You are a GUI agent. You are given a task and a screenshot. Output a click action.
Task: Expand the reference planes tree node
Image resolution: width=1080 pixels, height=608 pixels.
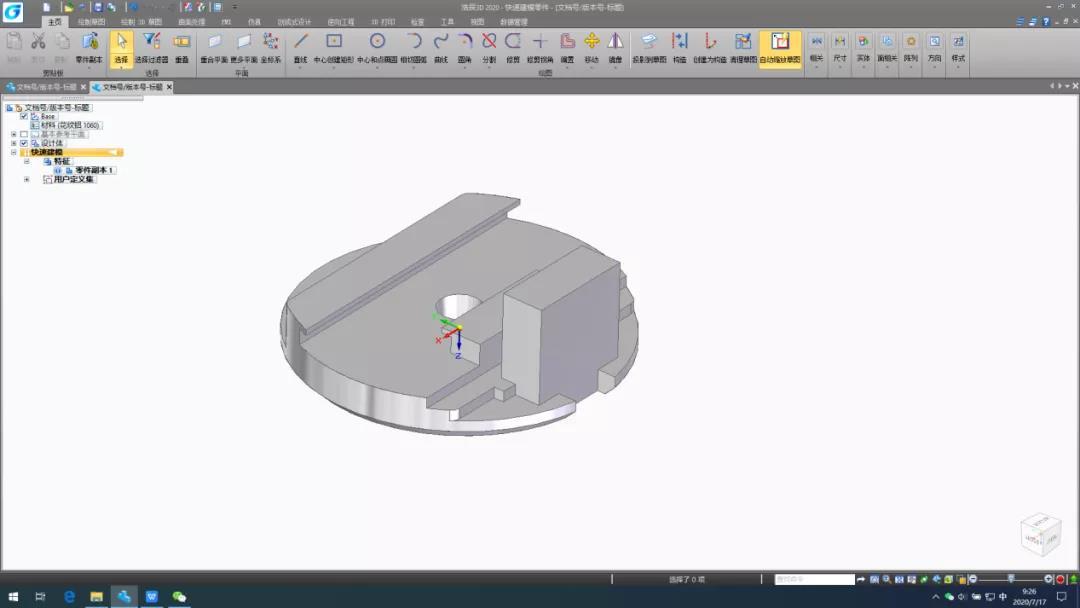[13, 134]
